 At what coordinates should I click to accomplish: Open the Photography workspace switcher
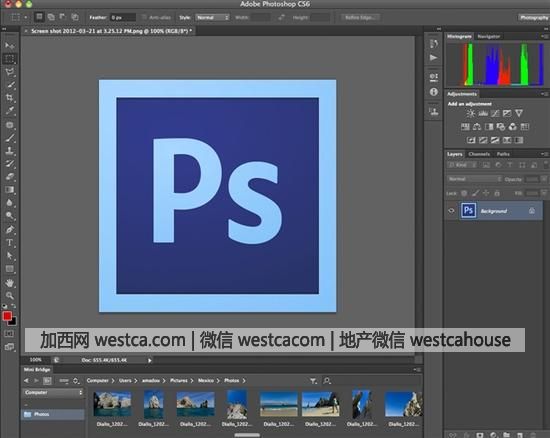pyautogui.click(x=534, y=17)
